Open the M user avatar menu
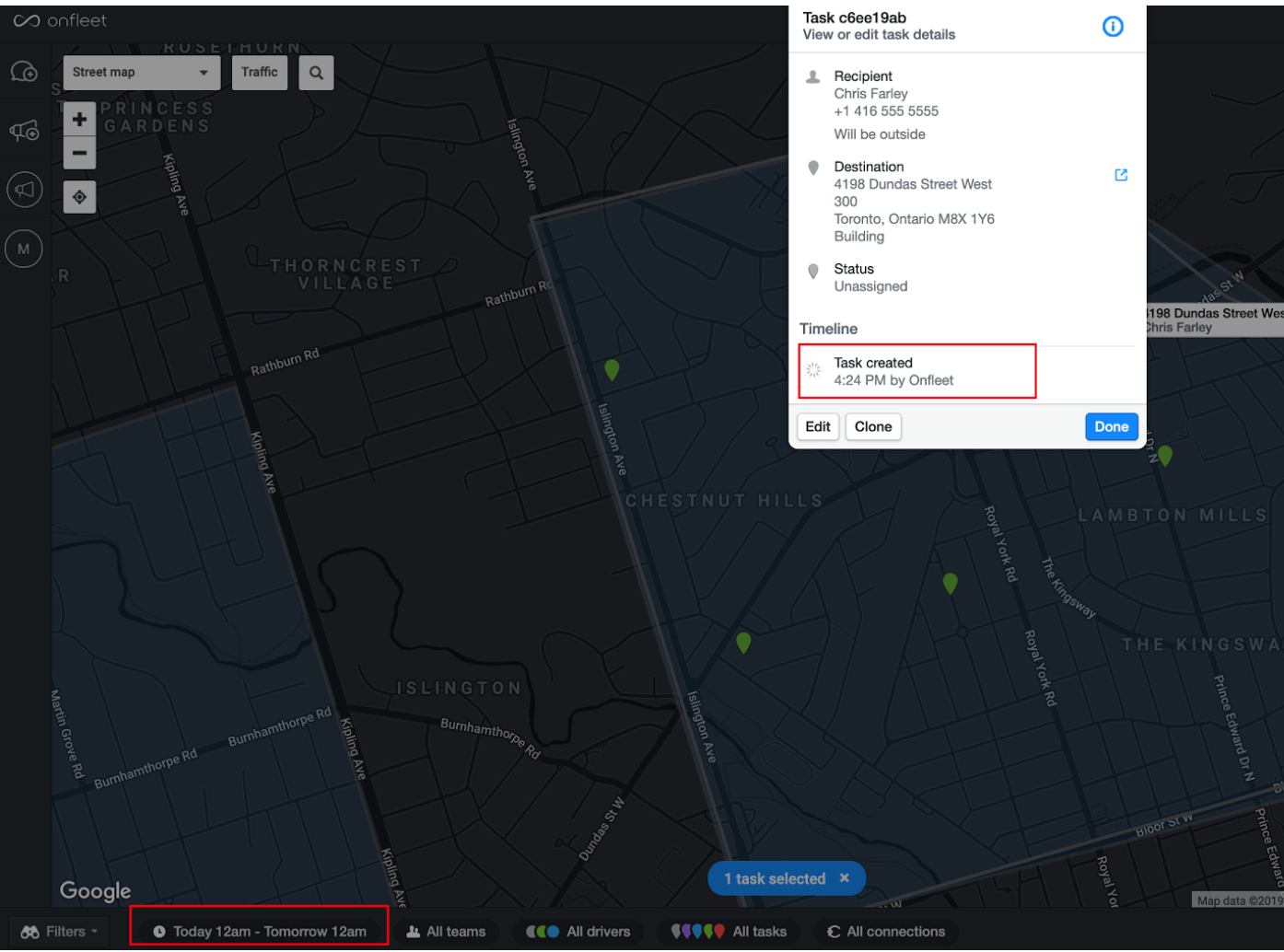Screen dimensions: 1284x952 (24, 249)
